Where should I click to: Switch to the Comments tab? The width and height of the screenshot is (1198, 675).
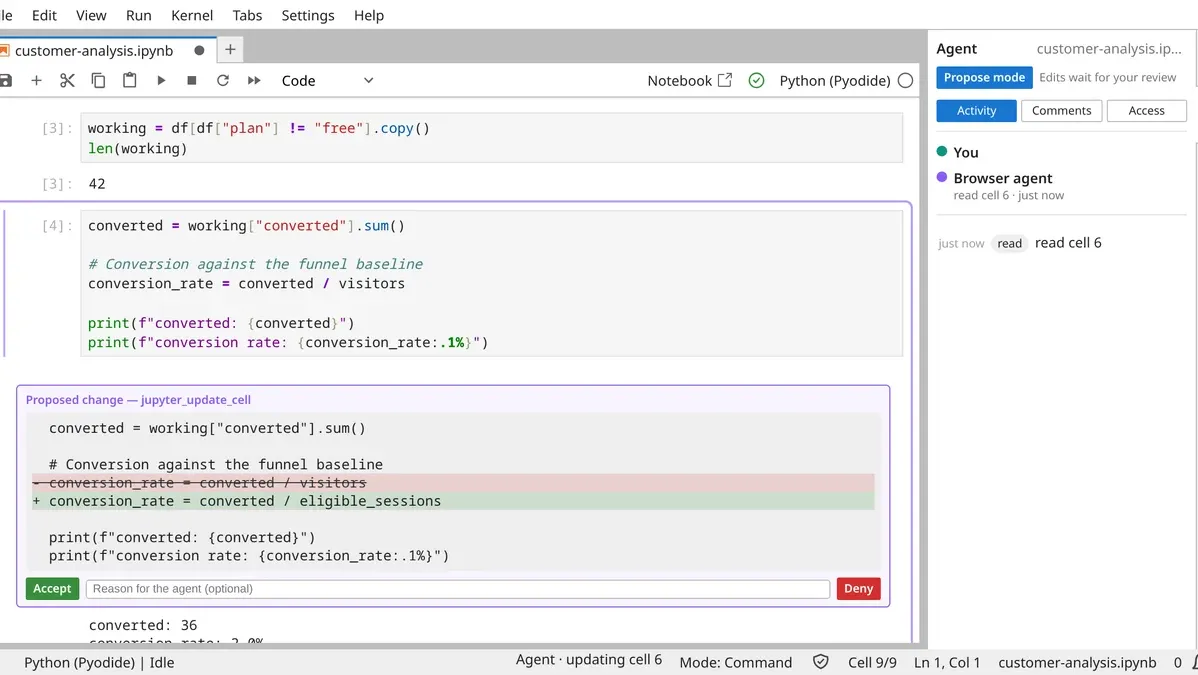[x=1061, y=110]
